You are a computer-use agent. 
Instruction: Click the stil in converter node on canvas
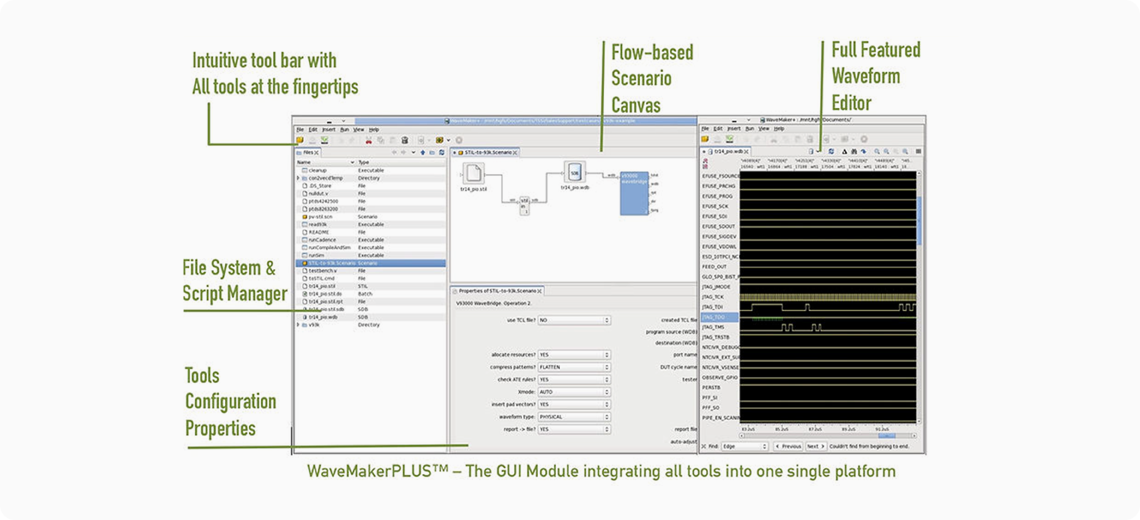click(524, 206)
